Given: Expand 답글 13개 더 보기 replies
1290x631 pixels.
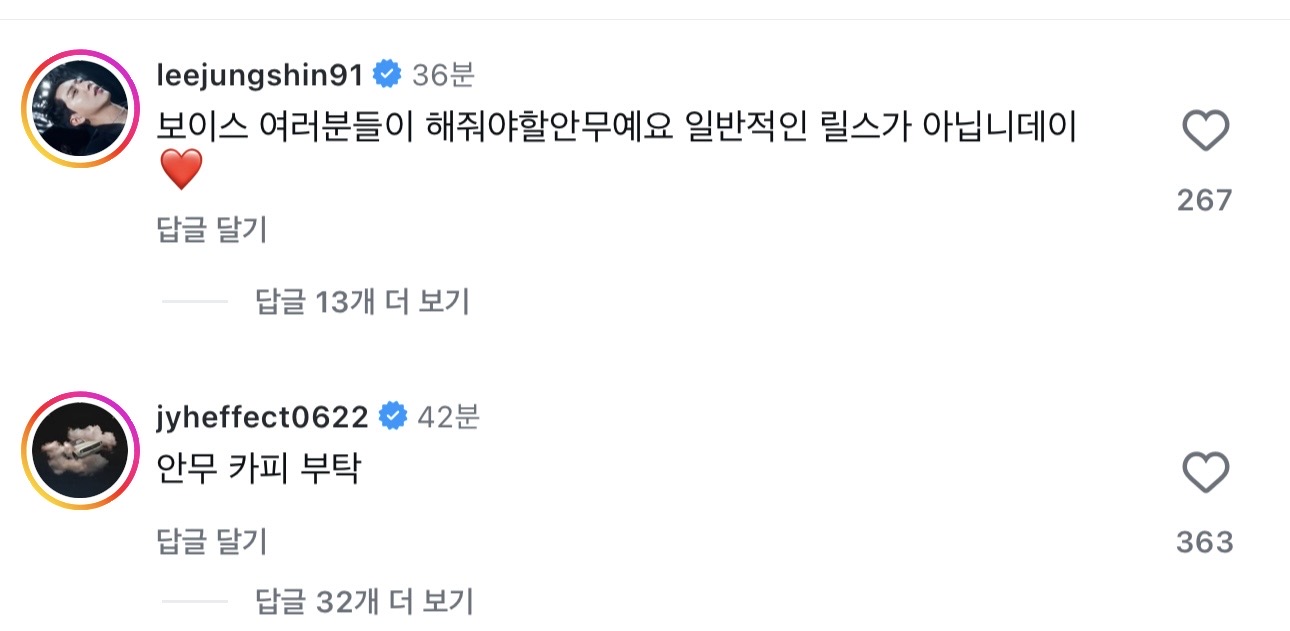Looking at the screenshot, I should click(x=362, y=301).
